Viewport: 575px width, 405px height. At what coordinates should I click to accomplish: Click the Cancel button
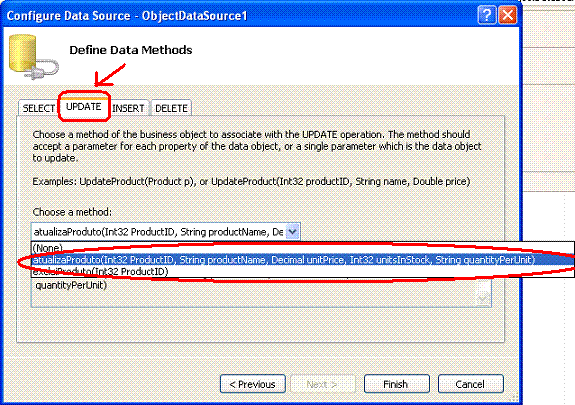[470, 384]
